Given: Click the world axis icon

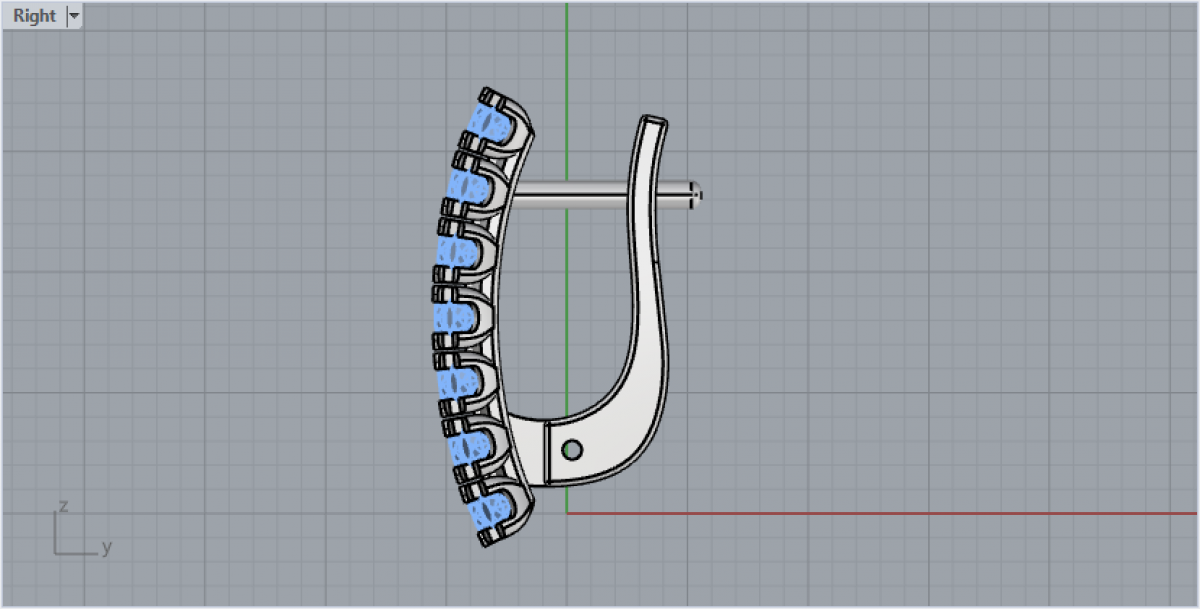Looking at the screenshot, I should tap(82, 528).
